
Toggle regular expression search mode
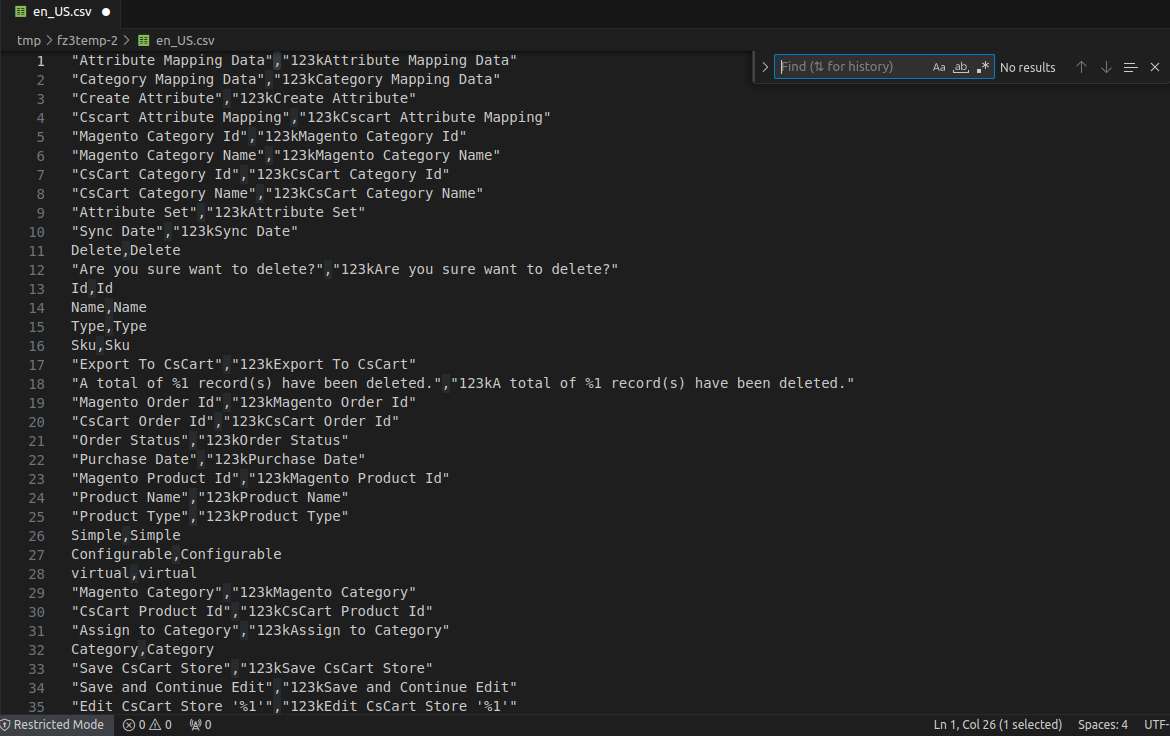[982, 66]
